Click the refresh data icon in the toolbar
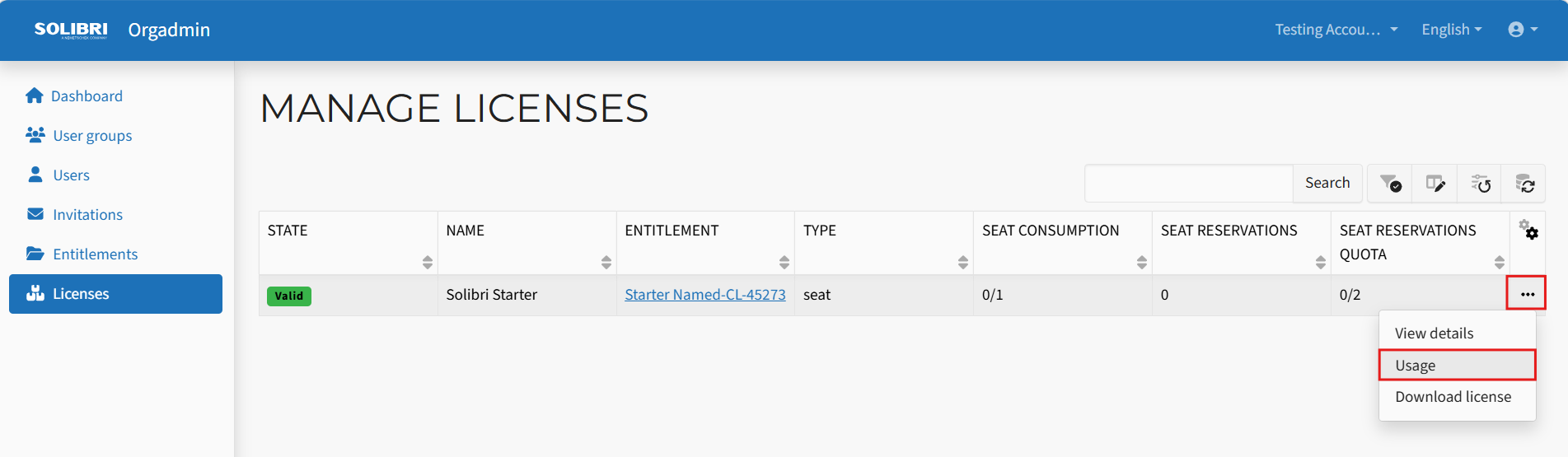Image resolution: width=1568 pixels, height=457 pixels. 1524,184
